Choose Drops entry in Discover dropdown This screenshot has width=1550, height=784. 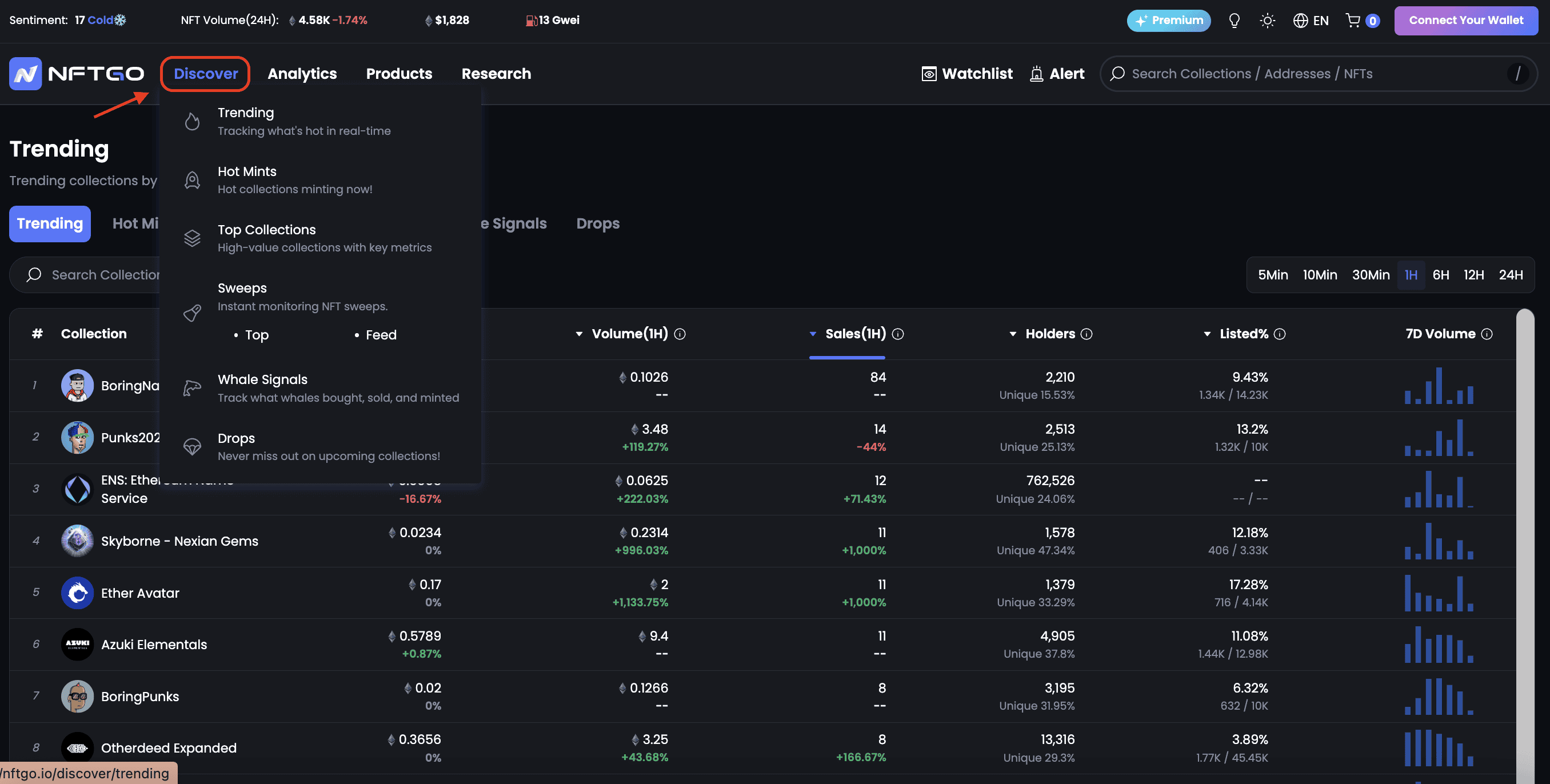321,446
